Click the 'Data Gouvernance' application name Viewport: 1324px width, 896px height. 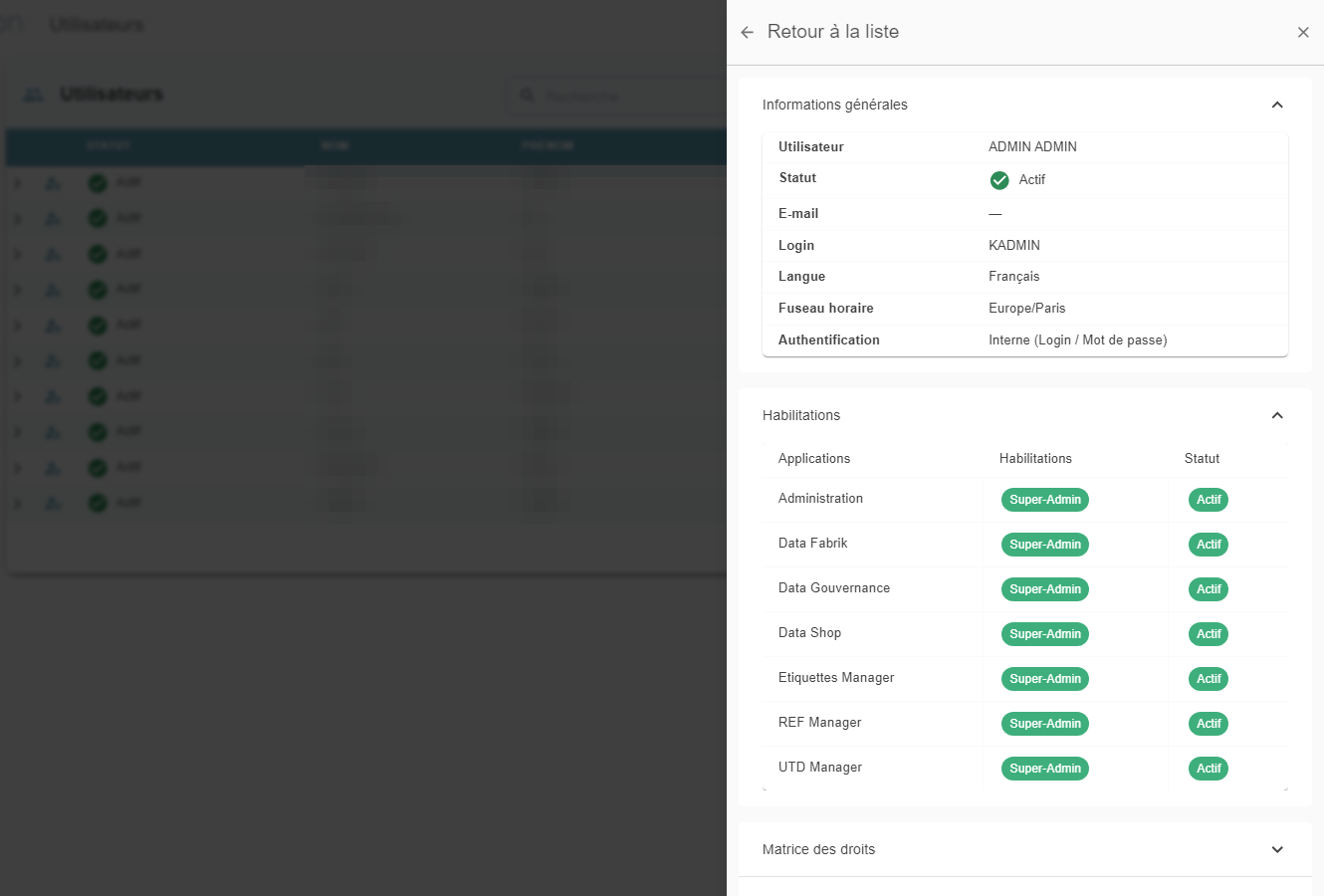click(x=834, y=588)
